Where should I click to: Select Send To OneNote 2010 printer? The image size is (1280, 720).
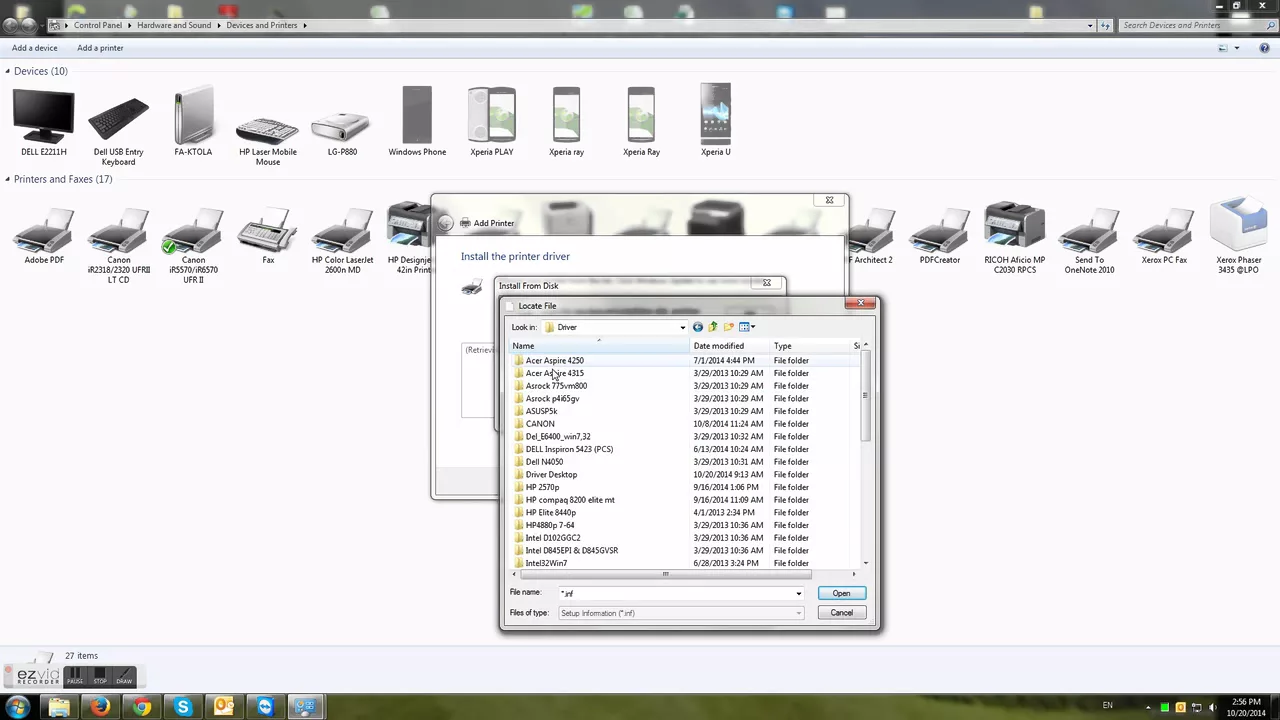[x=1089, y=240]
